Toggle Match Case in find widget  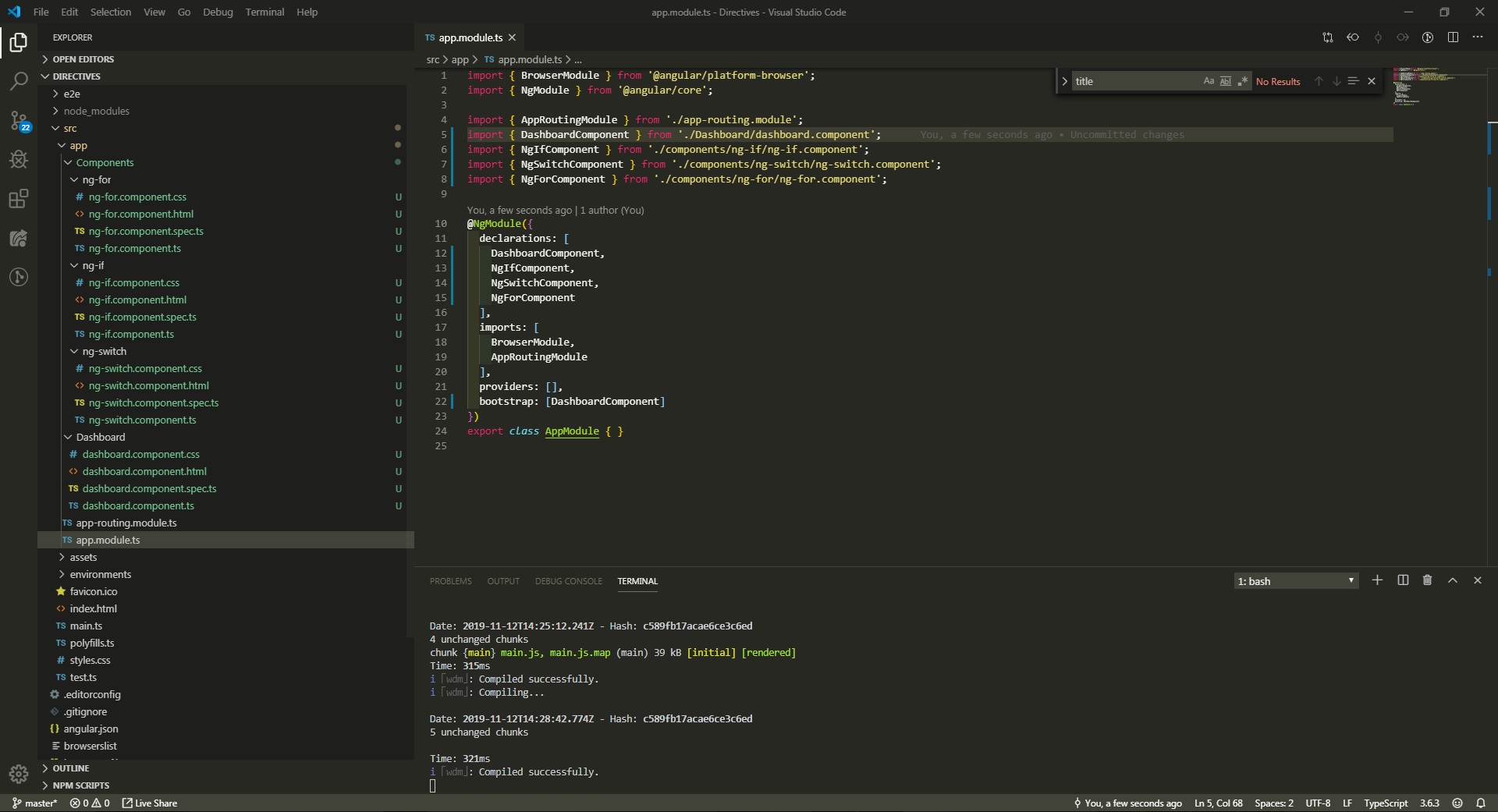point(1209,81)
